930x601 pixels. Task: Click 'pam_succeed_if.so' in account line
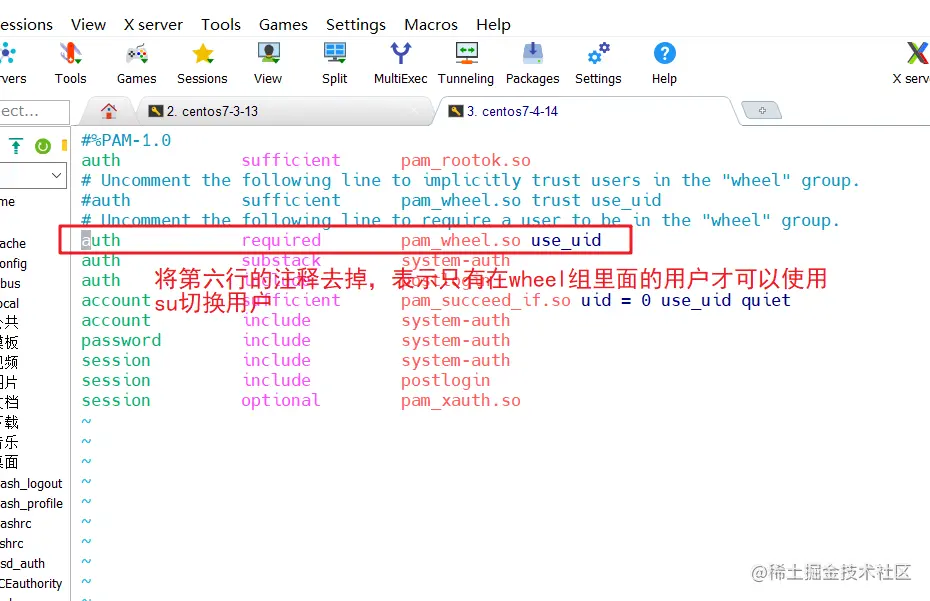[486, 301]
